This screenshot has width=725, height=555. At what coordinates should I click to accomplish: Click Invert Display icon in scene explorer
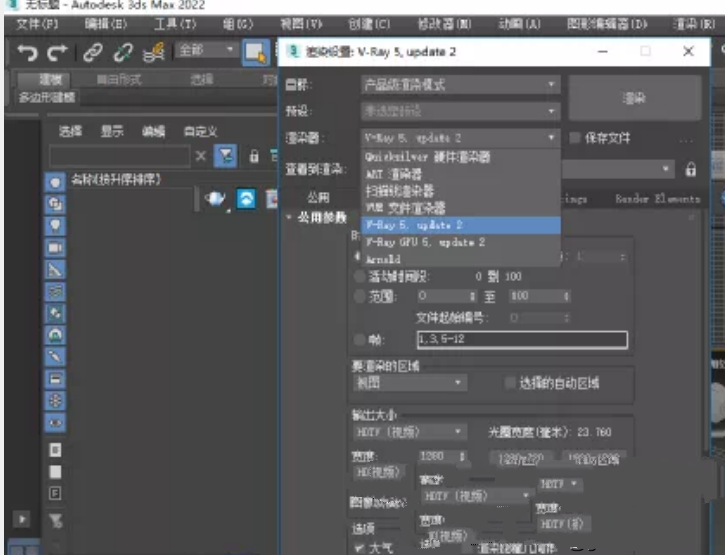point(55,493)
